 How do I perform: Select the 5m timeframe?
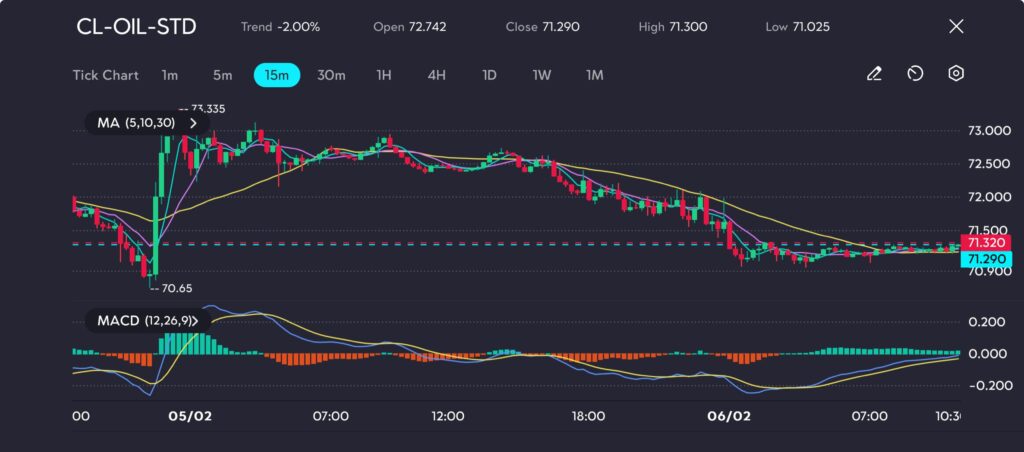tap(222, 75)
